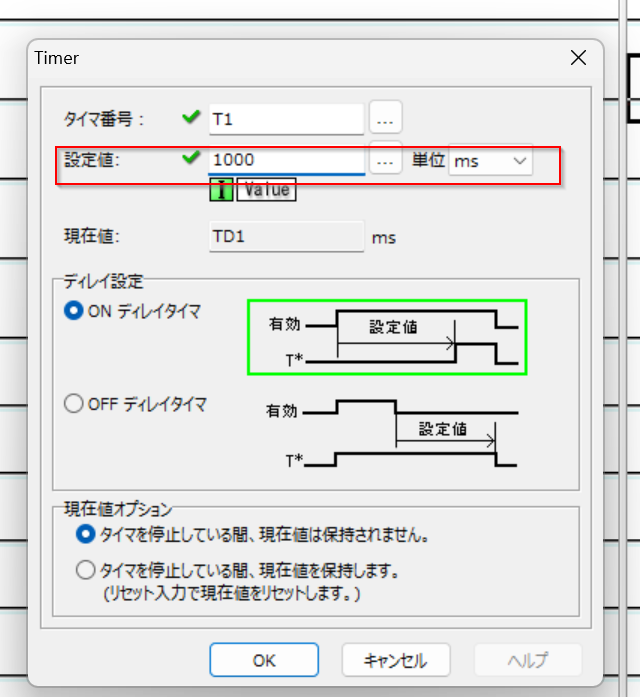Click the Timer dialog title

pos(56,58)
